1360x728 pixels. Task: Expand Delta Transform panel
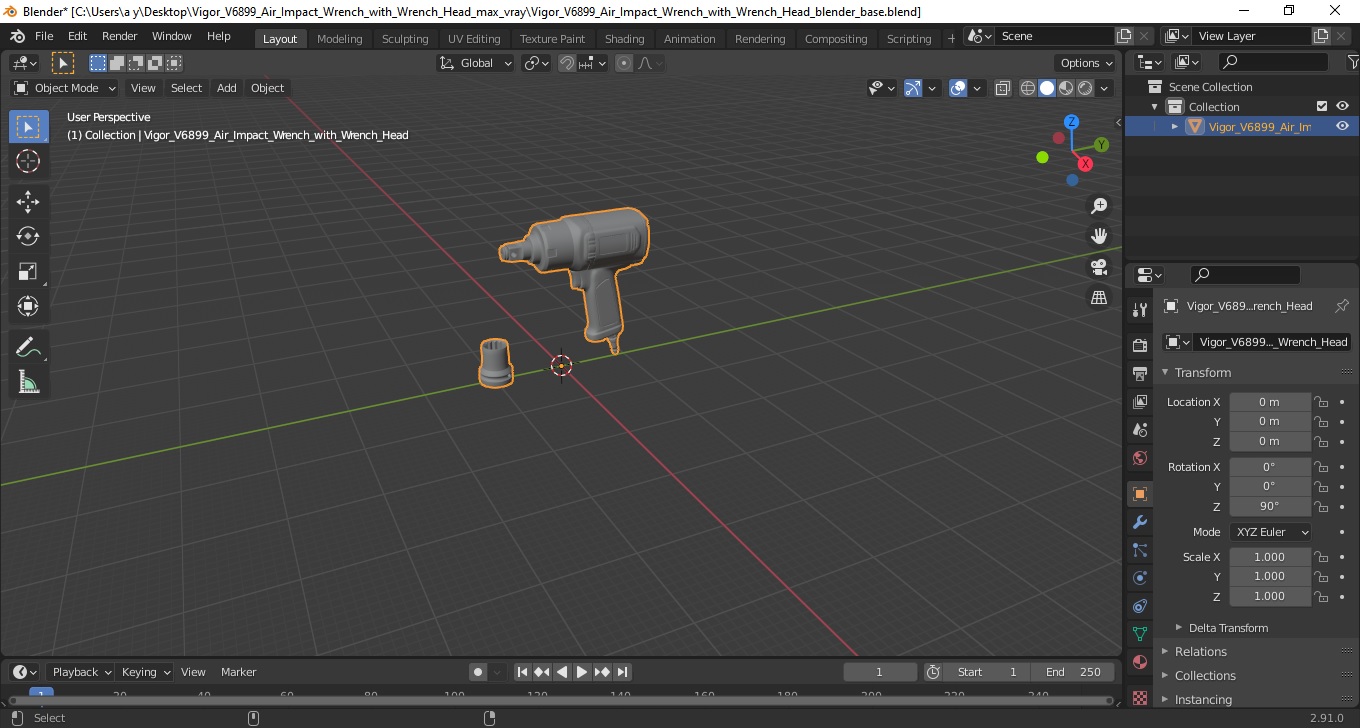pos(1228,628)
